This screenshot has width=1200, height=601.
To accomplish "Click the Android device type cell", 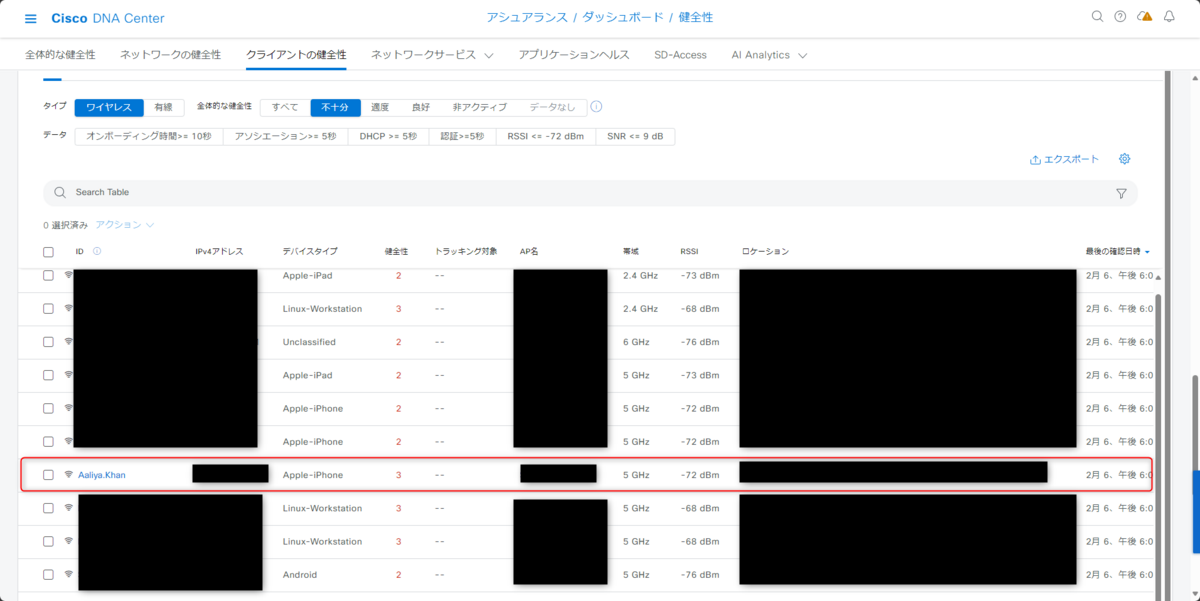I will tap(300, 575).
